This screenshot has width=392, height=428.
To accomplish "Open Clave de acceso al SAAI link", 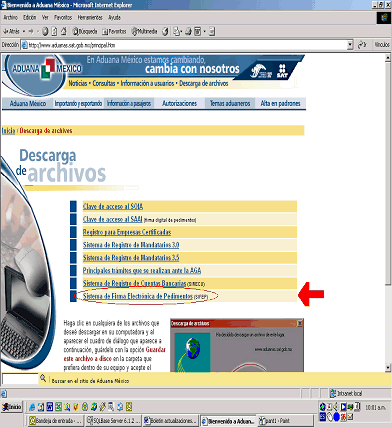I will coord(113,219).
